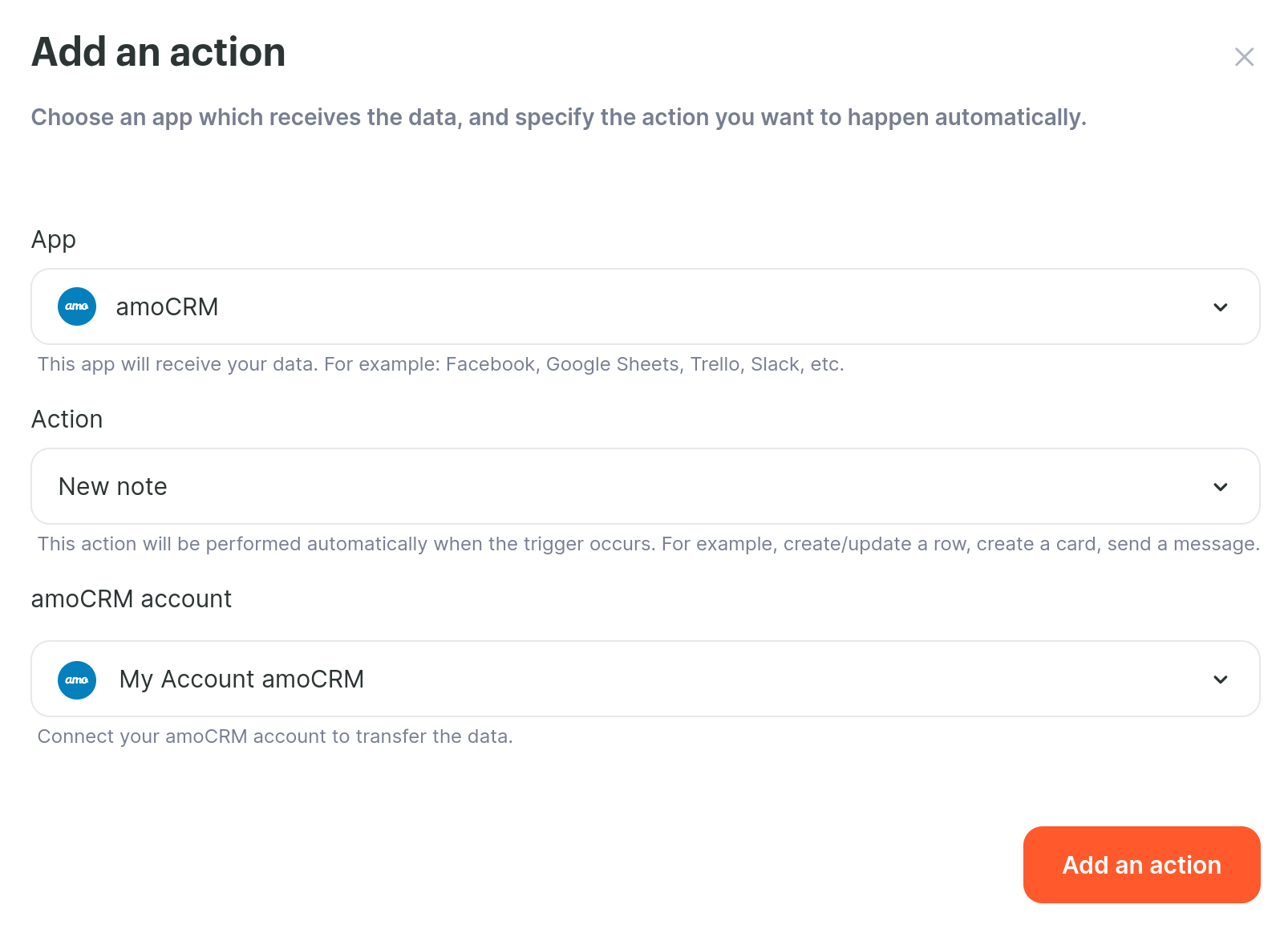Screen dimensions: 1288x929
Task: Select the 'My Account amoCRM' value text
Action: [241, 680]
